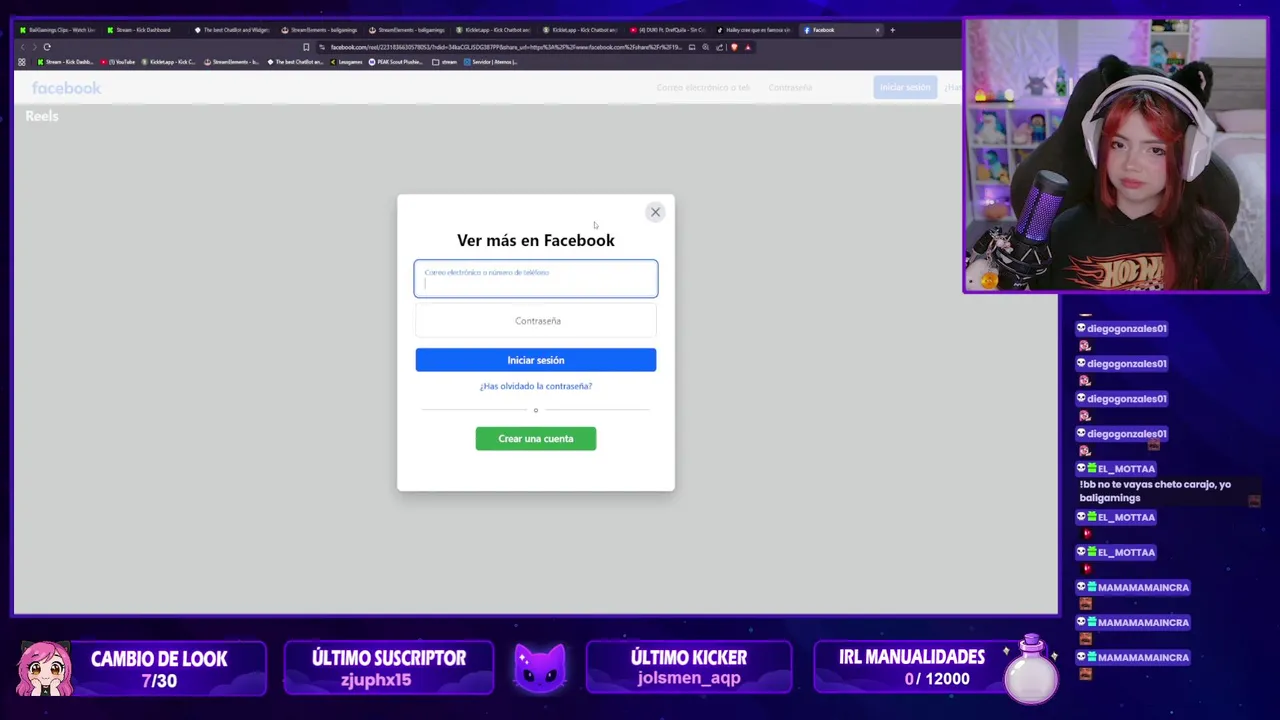Viewport: 1280px width, 720px height.
Task: Switch to the first StreamElements - baligamings tab
Action: point(319,30)
